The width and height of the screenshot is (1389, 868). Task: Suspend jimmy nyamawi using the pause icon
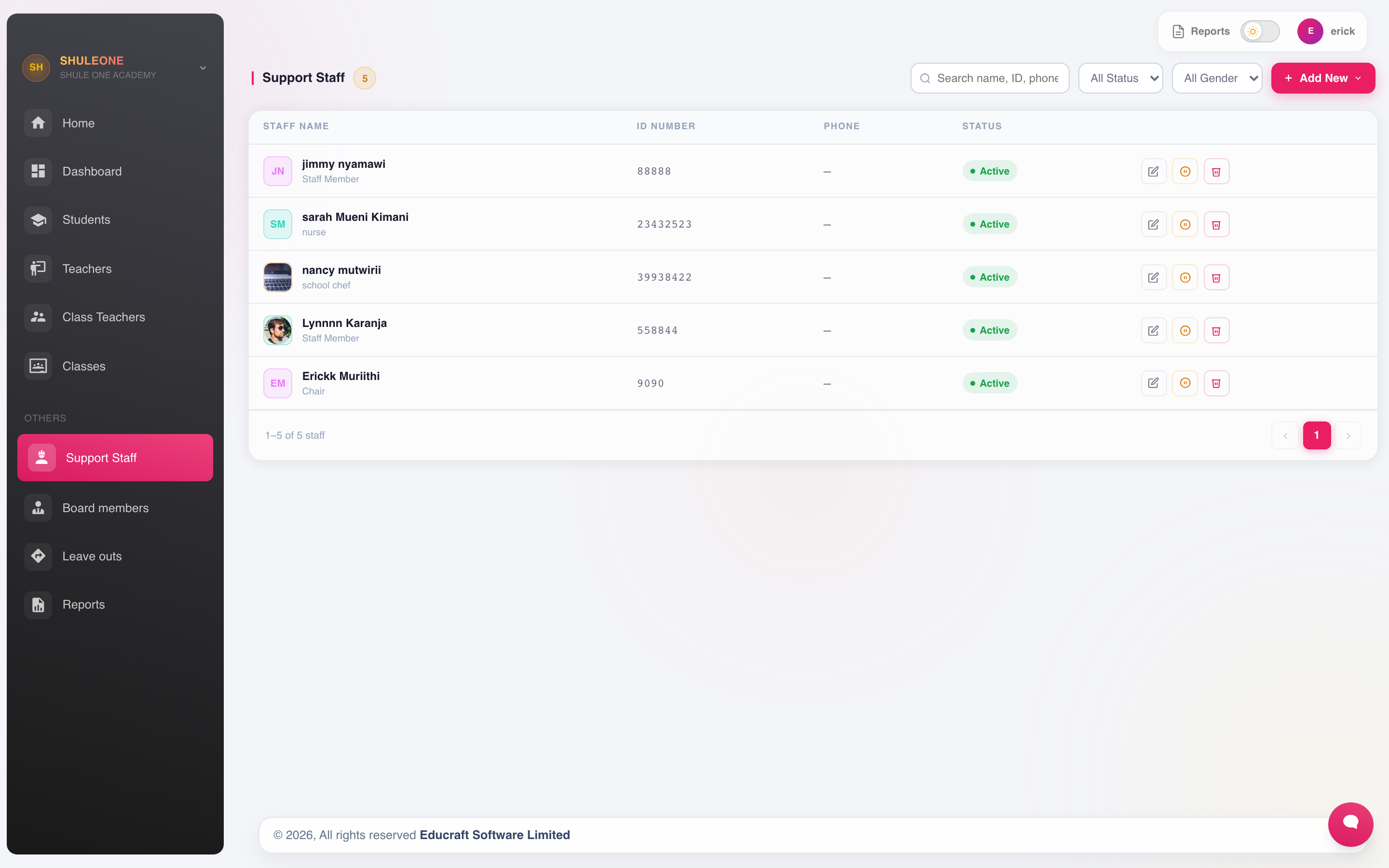pyautogui.click(x=1185, y=171)
